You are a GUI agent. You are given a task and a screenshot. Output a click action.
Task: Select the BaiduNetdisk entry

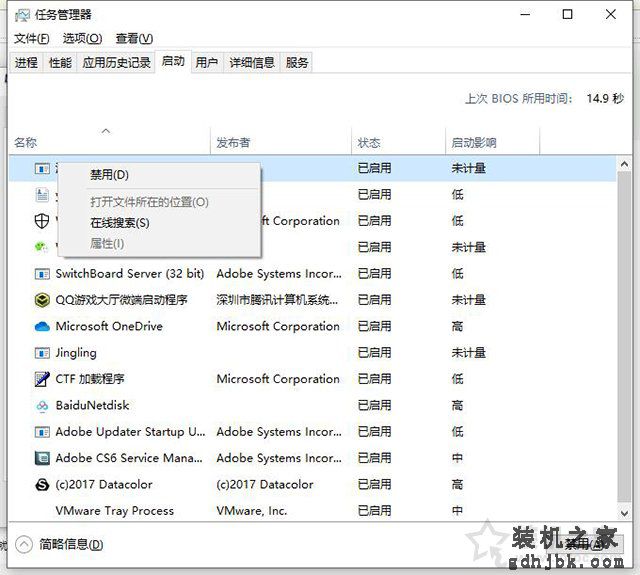point(313,406)
